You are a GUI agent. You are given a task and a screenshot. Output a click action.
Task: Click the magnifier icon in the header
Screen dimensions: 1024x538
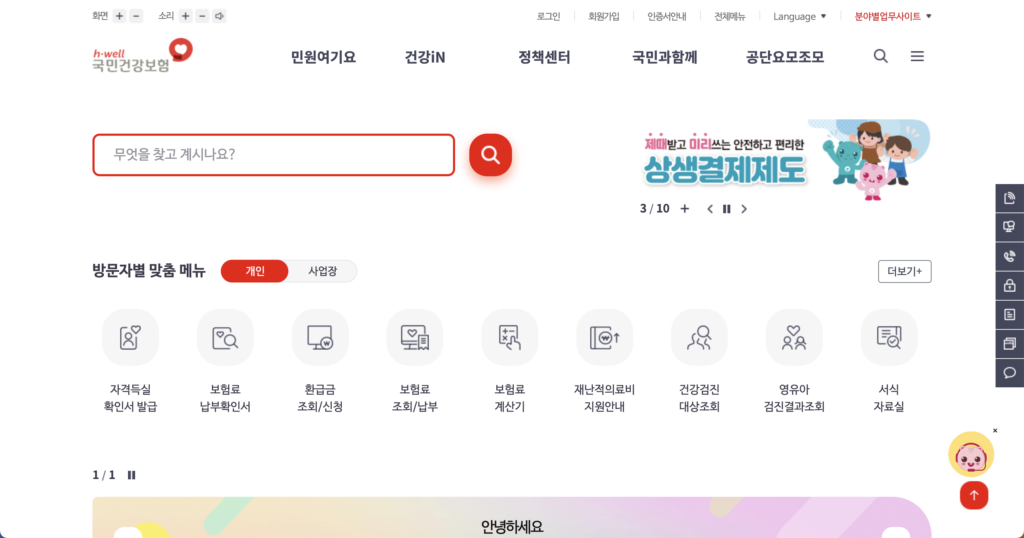pyautogui.click(x=880, y=57)
